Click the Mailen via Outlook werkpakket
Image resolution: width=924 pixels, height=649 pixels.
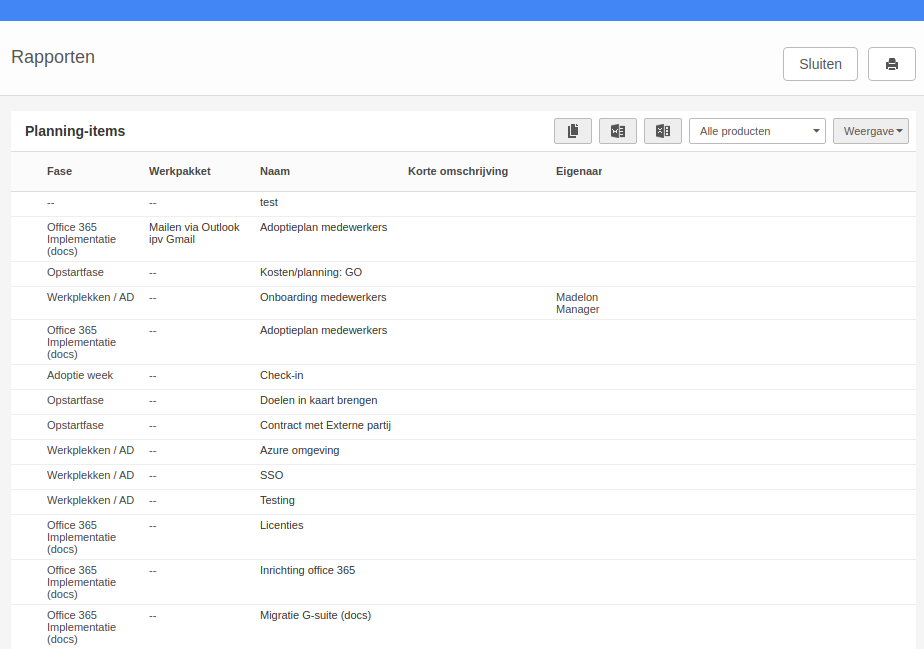click(x=194, y=233)
